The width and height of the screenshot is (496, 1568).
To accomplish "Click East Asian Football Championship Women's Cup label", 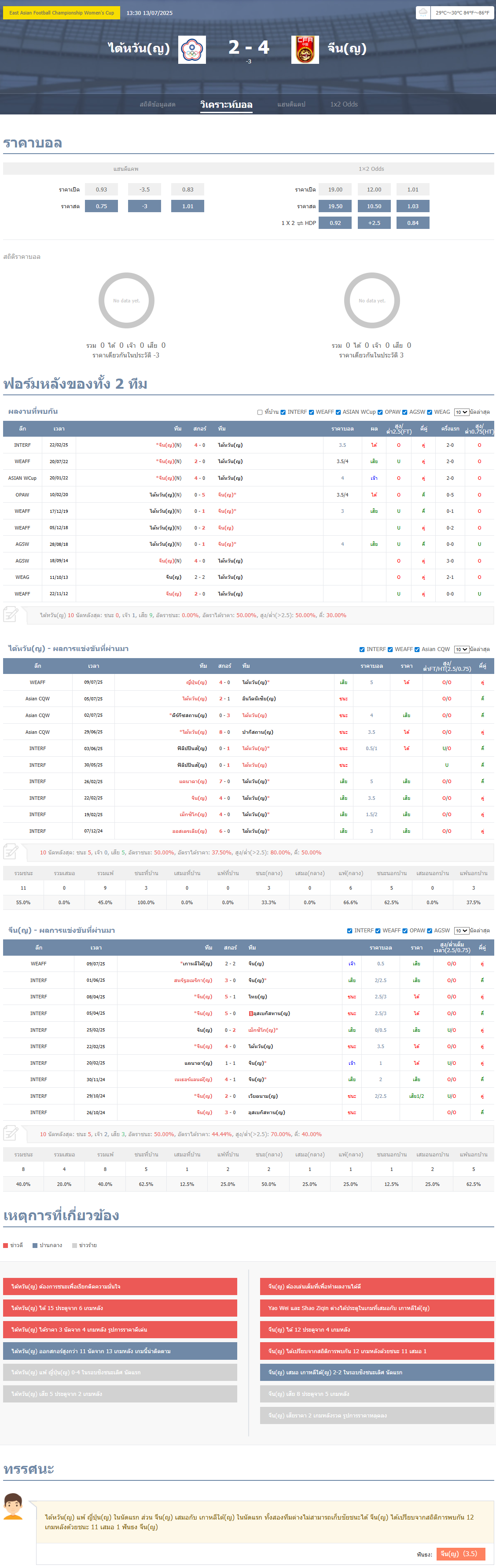I will pyautogui.click(x=62, y=12).
